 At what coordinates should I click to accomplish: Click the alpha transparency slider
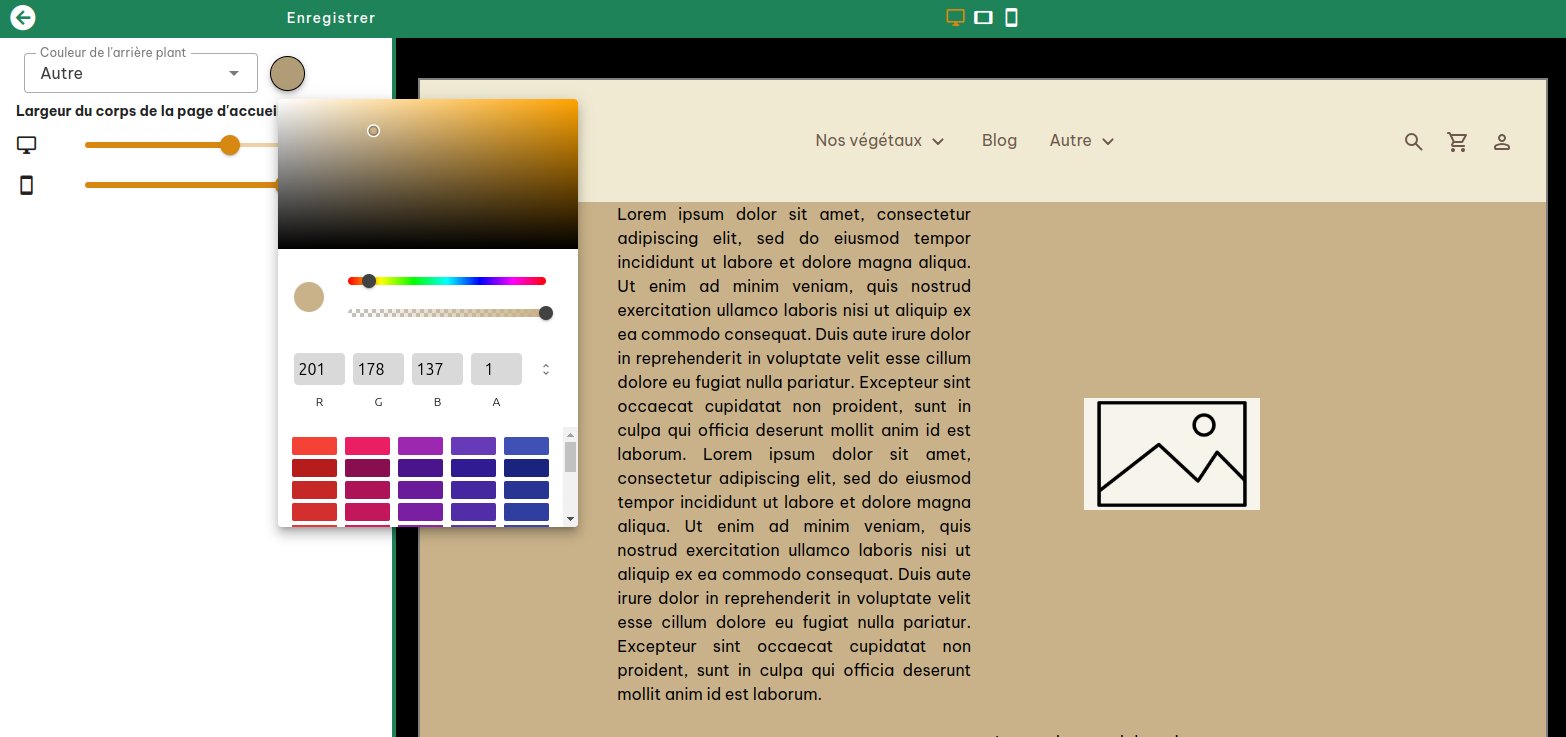(450, 313)
